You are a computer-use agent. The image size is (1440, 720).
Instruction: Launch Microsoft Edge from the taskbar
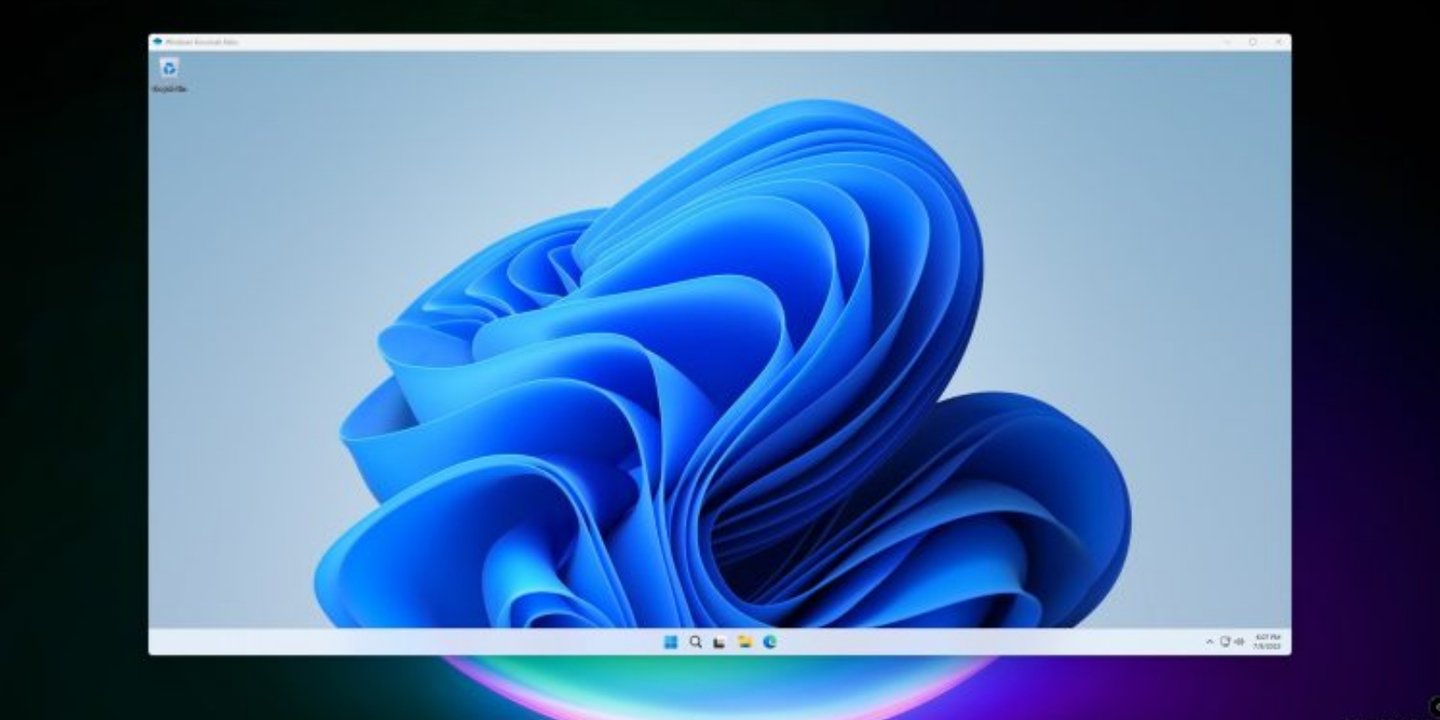point(770,642)
